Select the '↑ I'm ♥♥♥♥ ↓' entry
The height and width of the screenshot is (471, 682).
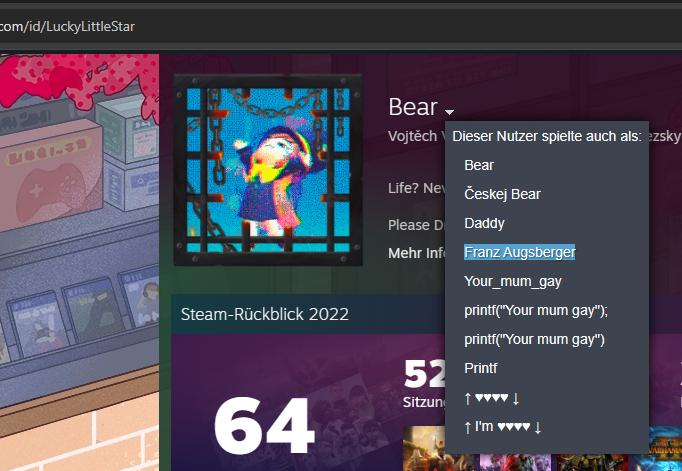coord(503,427)
